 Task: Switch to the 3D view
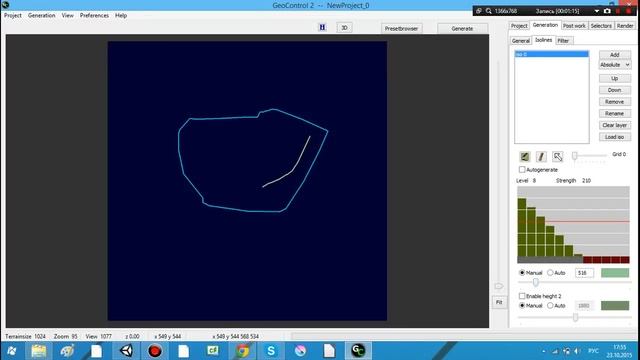coord(344,27)
